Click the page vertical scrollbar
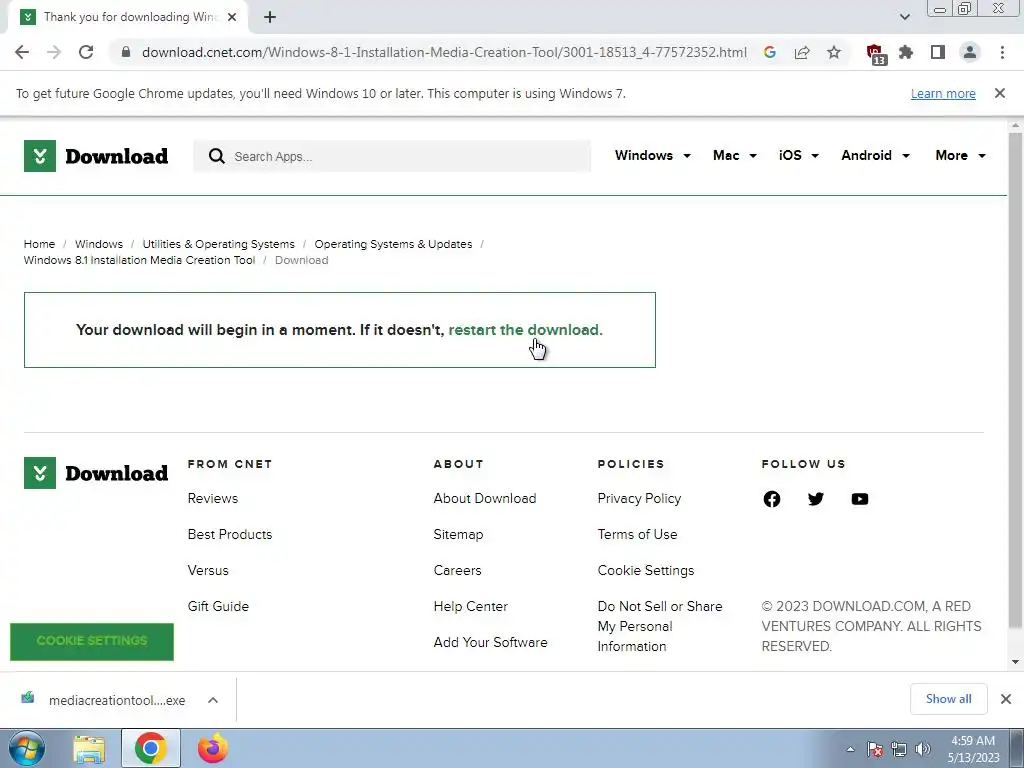Image resolution: width=1024 pixels, height=768 pixels. (x=1015, y=380)
